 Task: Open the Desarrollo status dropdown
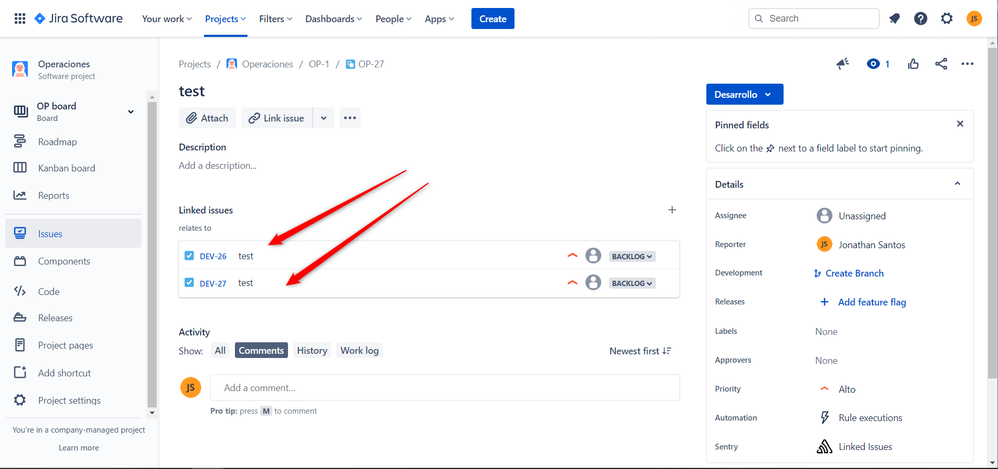[745, 94]
